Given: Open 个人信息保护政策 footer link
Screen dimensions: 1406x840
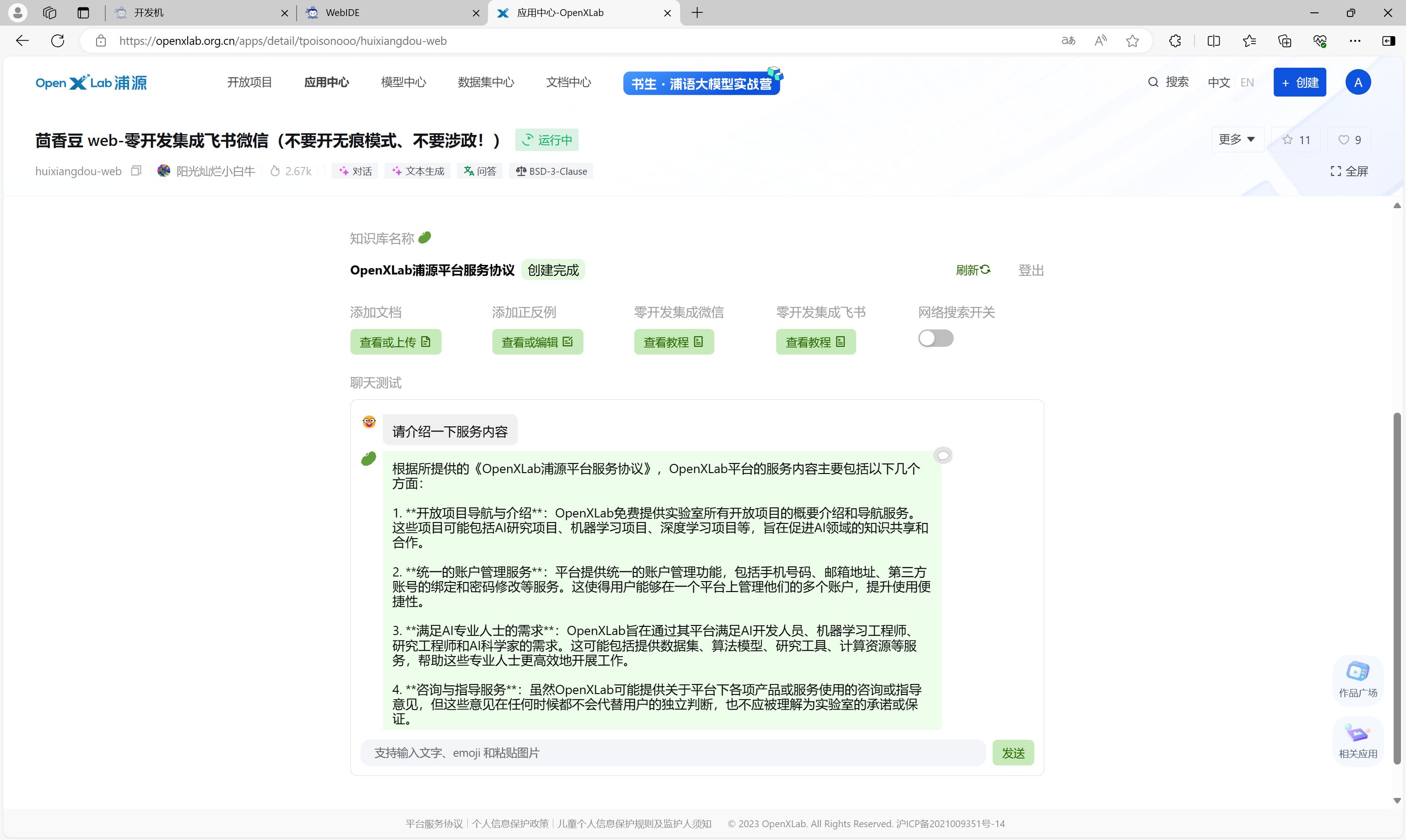Looking at the screenshot, I should click(510, 824).
